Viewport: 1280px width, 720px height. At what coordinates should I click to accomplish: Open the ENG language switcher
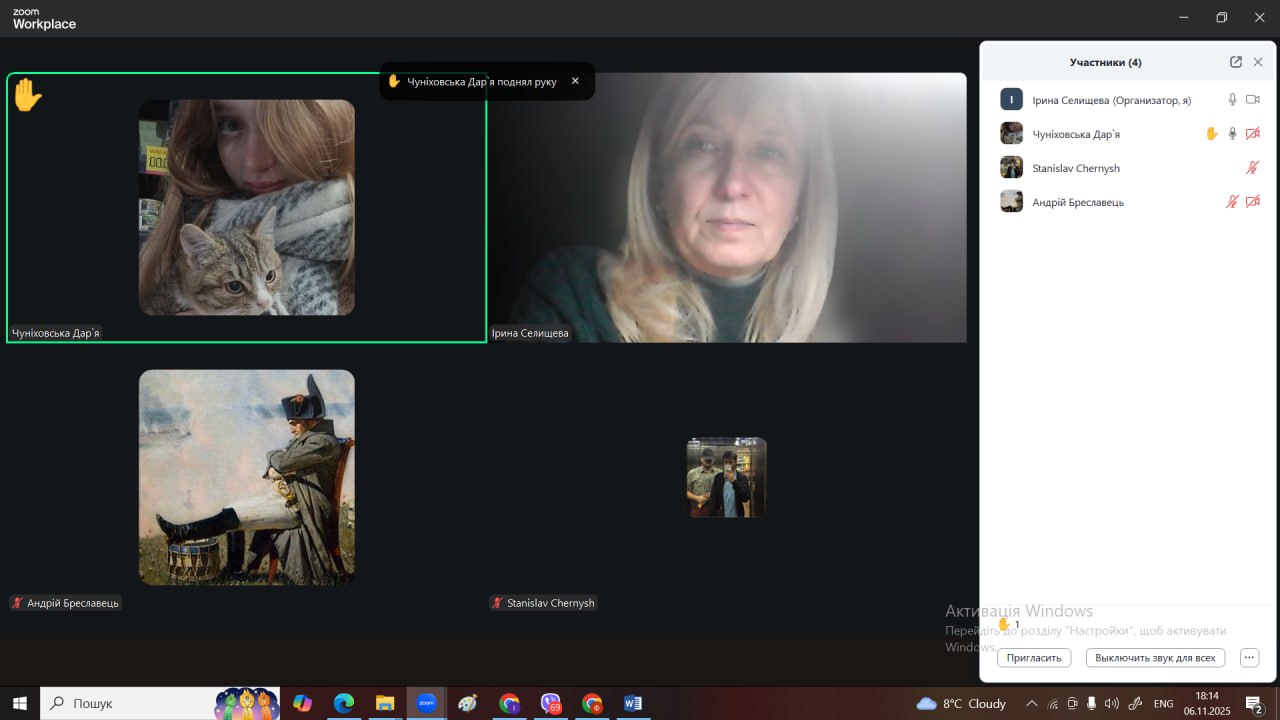coord(1163,703)
